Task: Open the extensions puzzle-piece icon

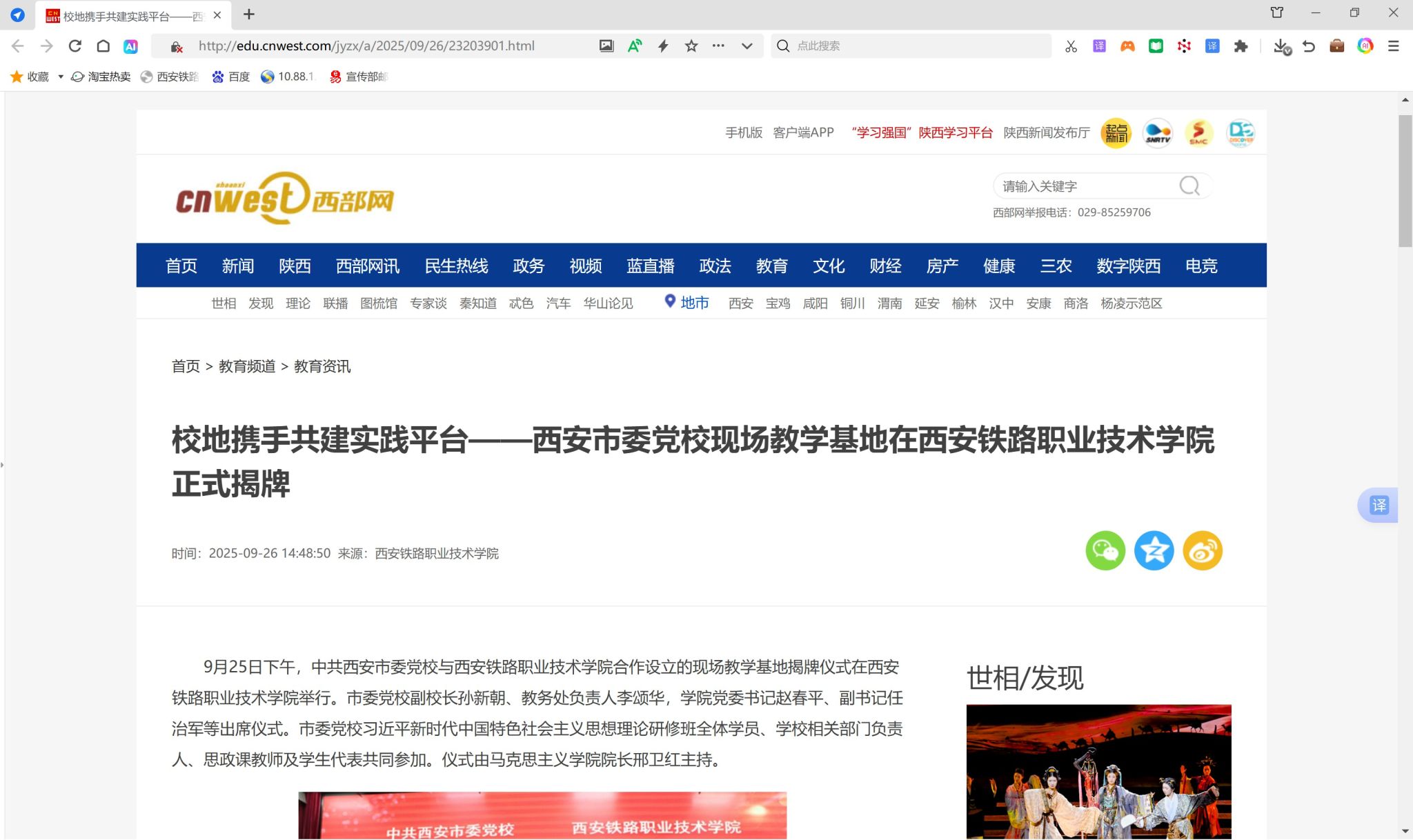Action: [x=1241, y=46]
